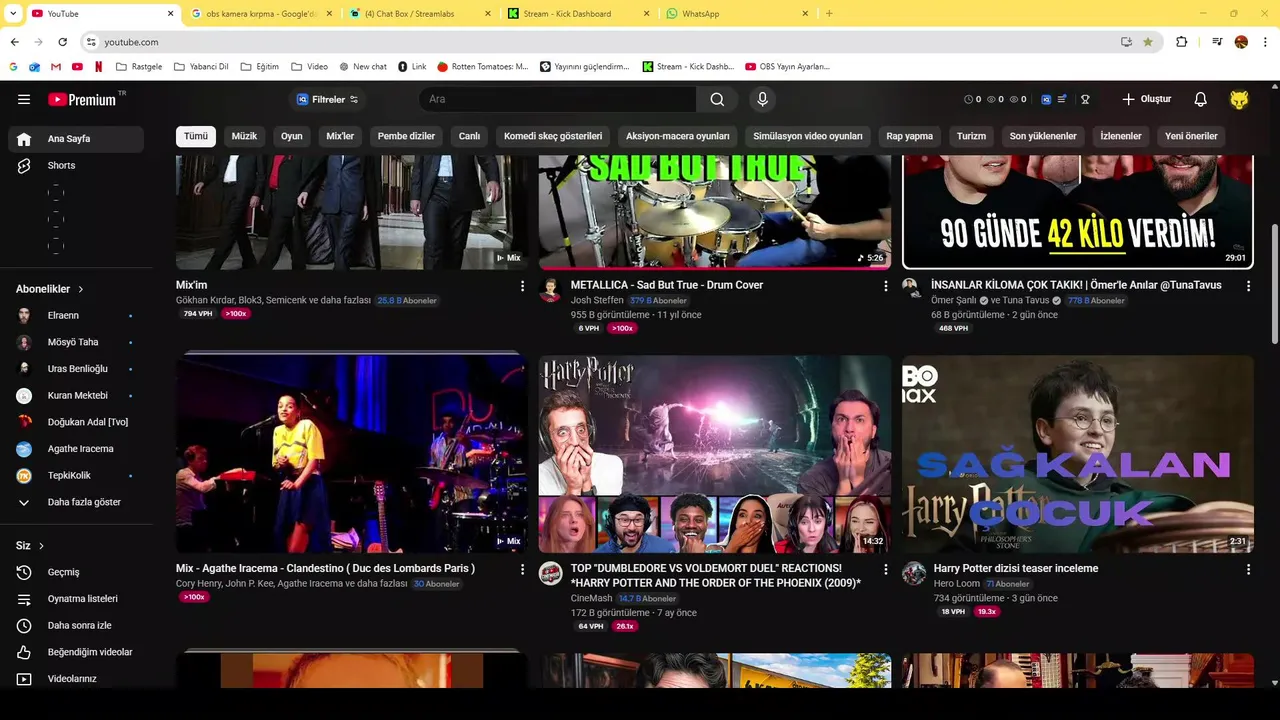This screenshot has height=720, width=1280.
Task: Open Geçmiş history page
Action: (76, 572)
